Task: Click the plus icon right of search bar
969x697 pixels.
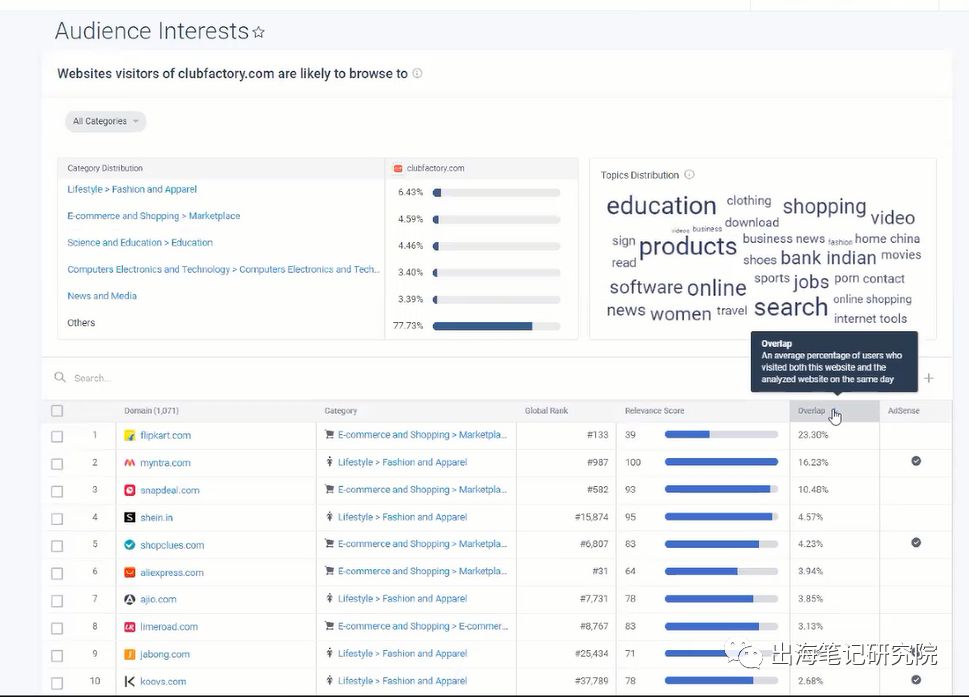Action: [928, 378]
